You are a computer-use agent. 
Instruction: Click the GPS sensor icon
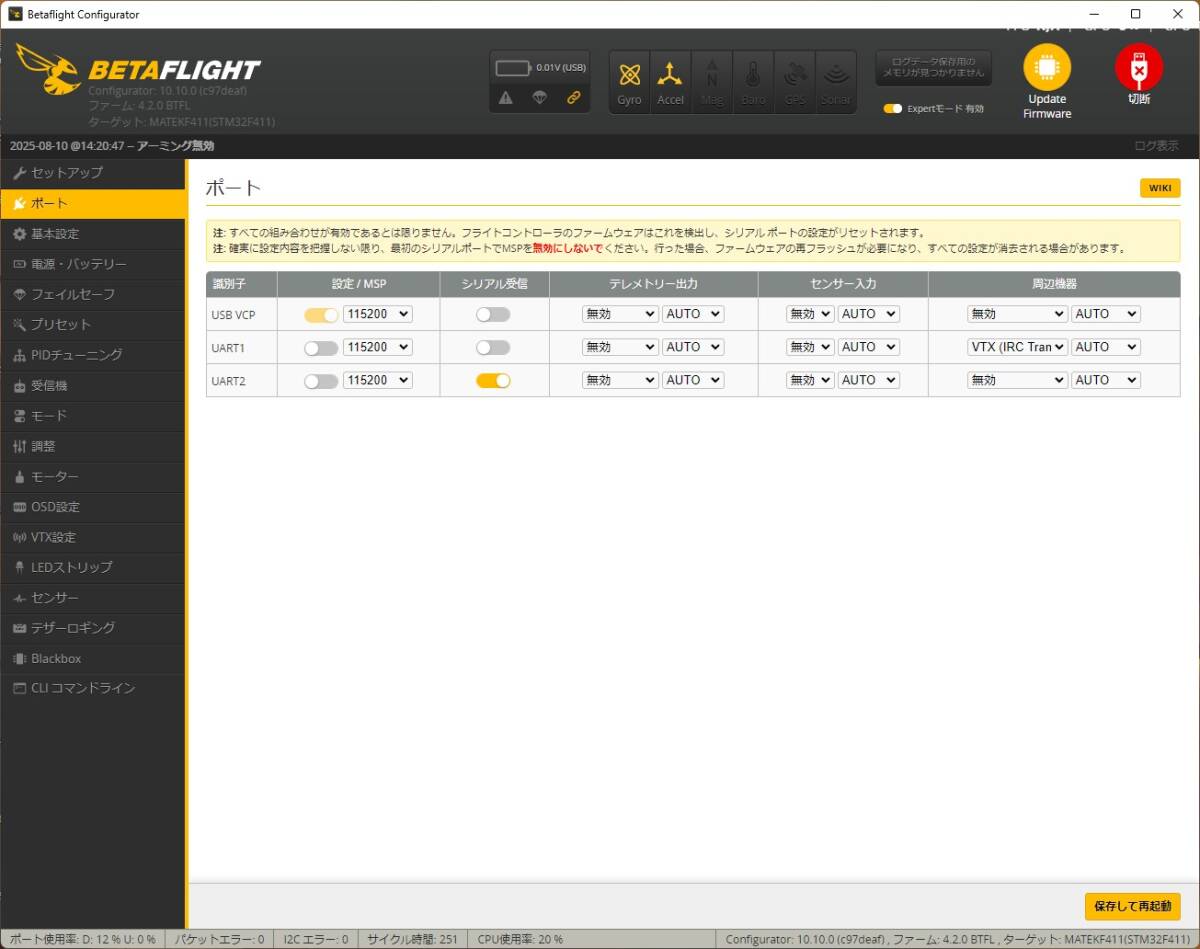pos(795,82)
